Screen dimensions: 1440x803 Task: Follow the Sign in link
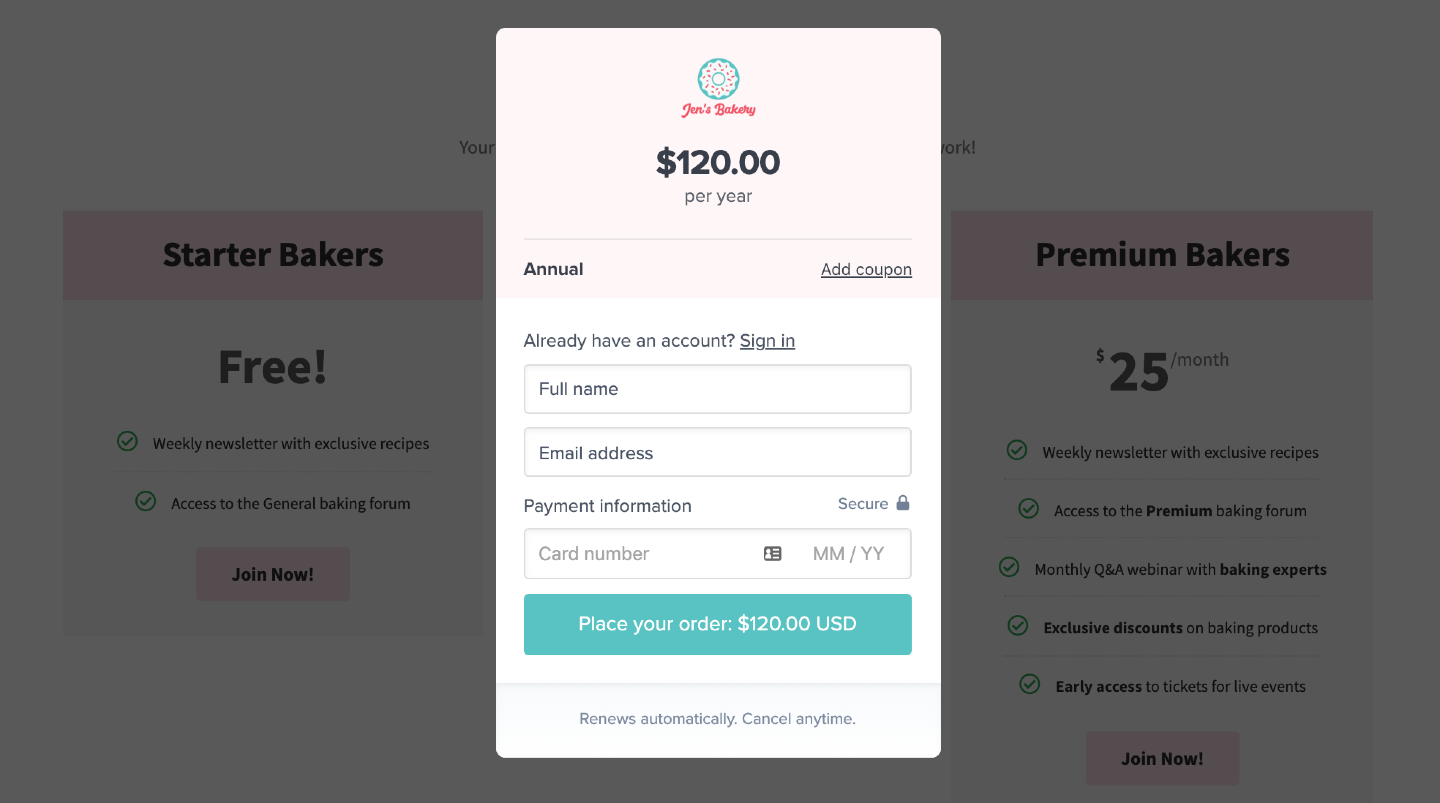pyautogui.click(x=767, y=341)
